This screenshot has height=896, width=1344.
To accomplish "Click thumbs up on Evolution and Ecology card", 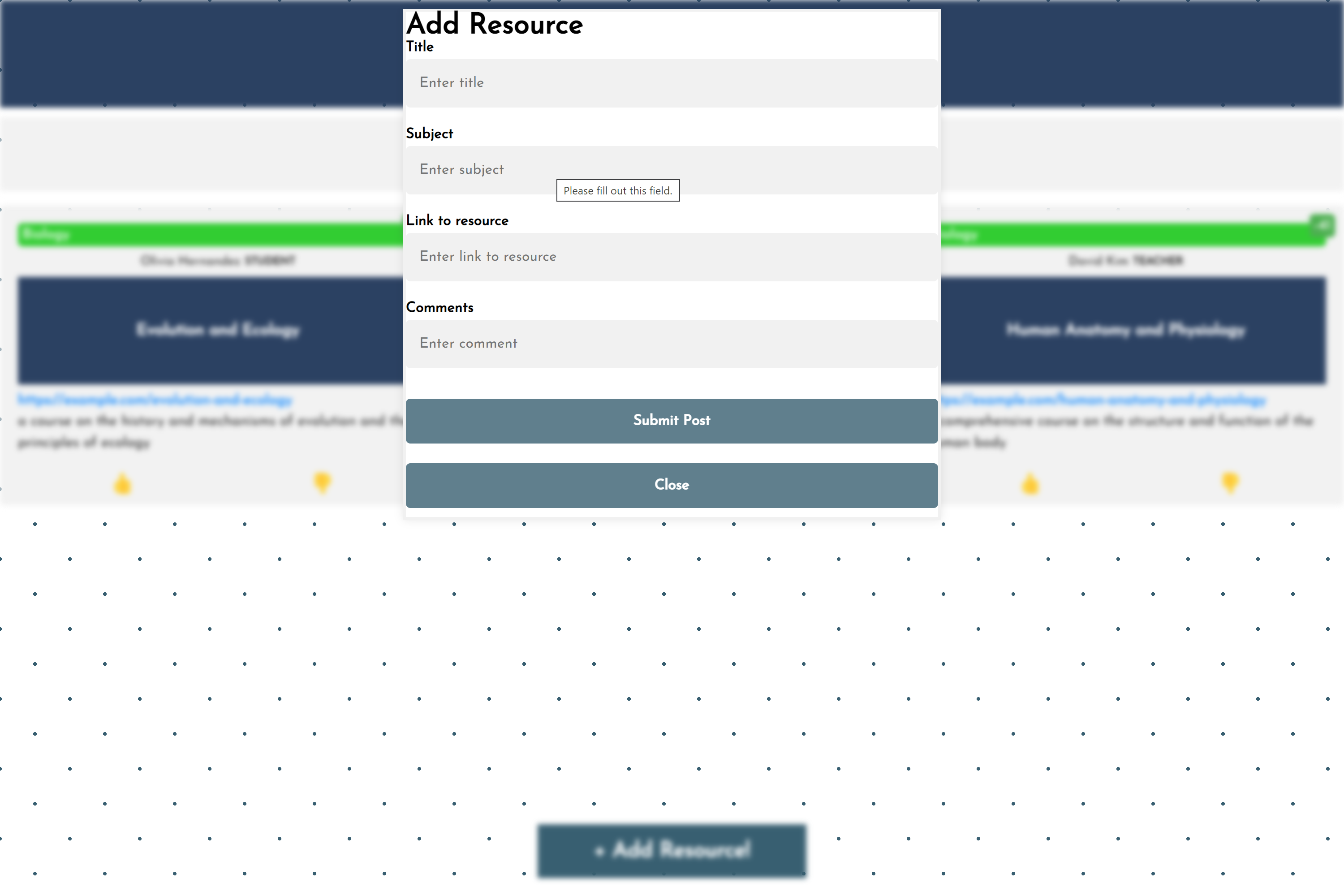I will click(122, 484).
